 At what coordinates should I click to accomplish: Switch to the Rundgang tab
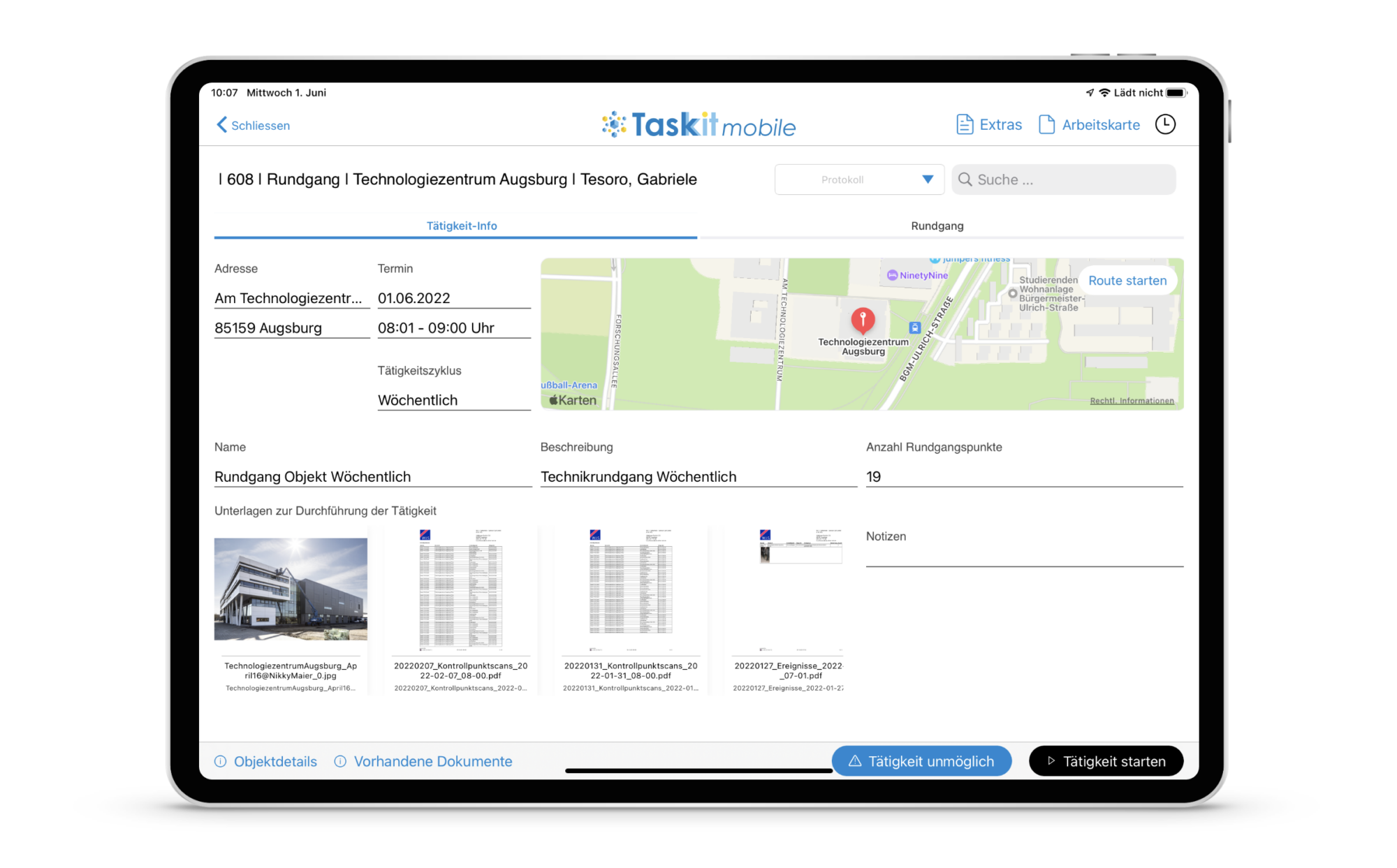coord(937,226)
